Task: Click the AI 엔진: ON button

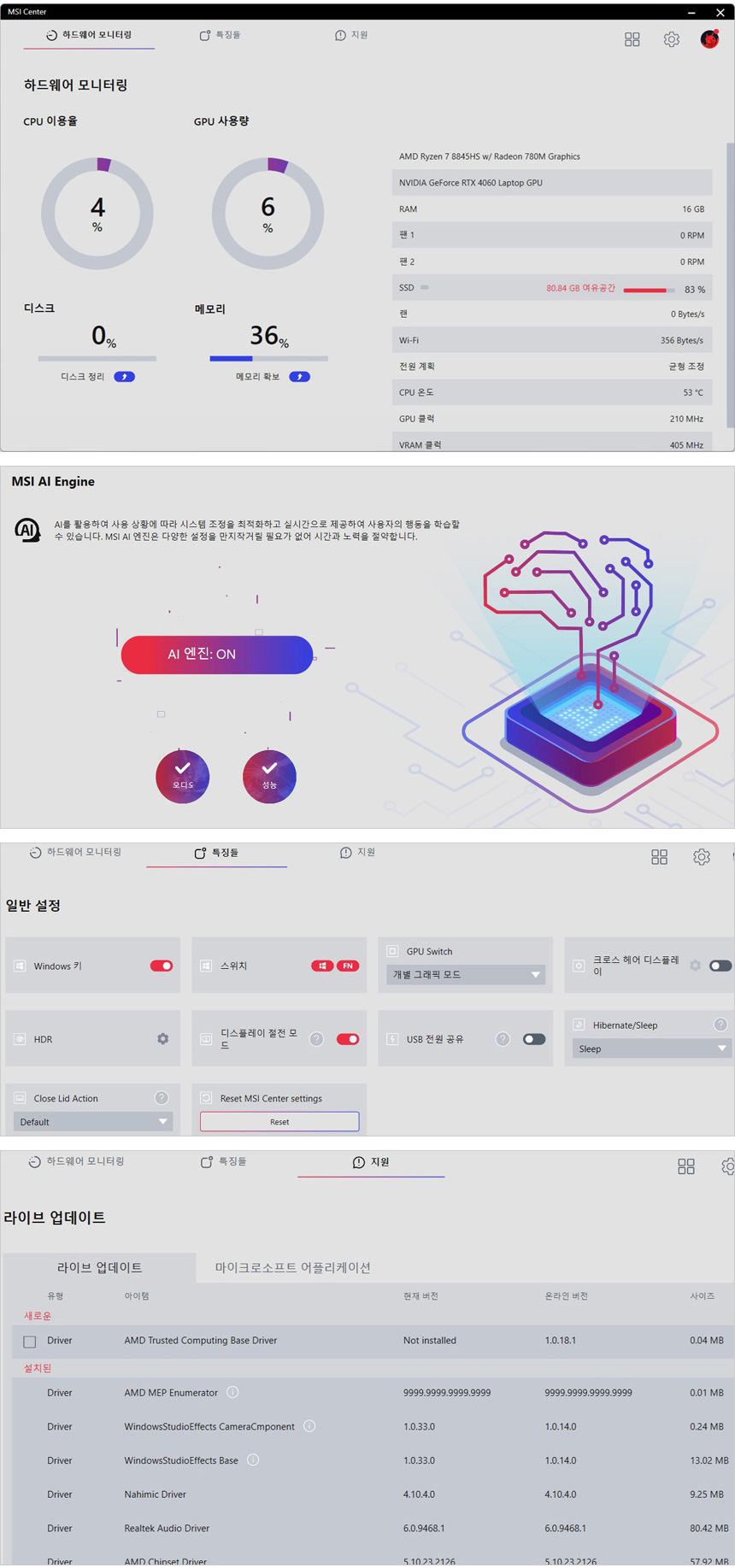Action: tap(217, 655)
